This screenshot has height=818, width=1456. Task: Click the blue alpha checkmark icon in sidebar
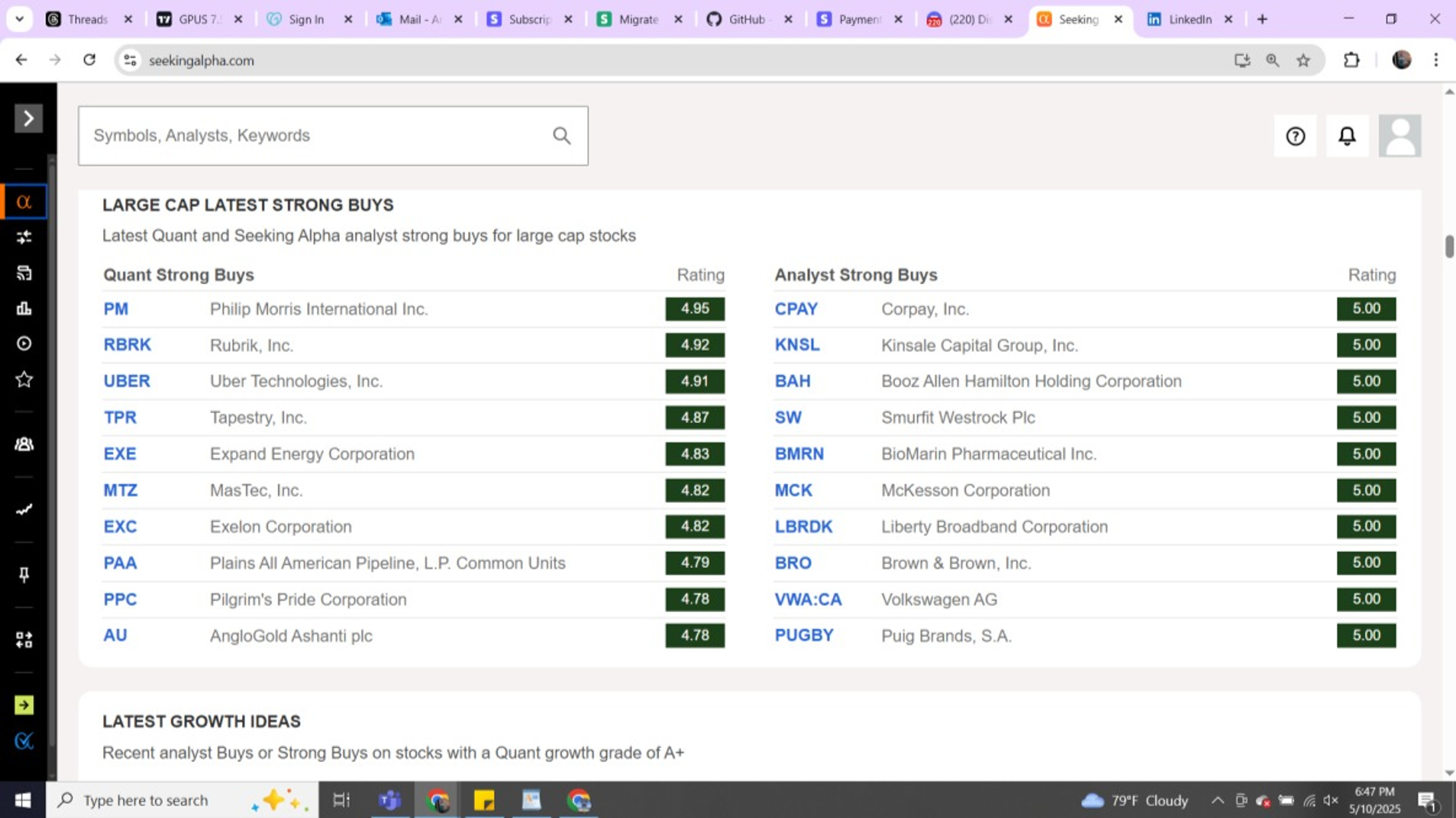[24, 741]
